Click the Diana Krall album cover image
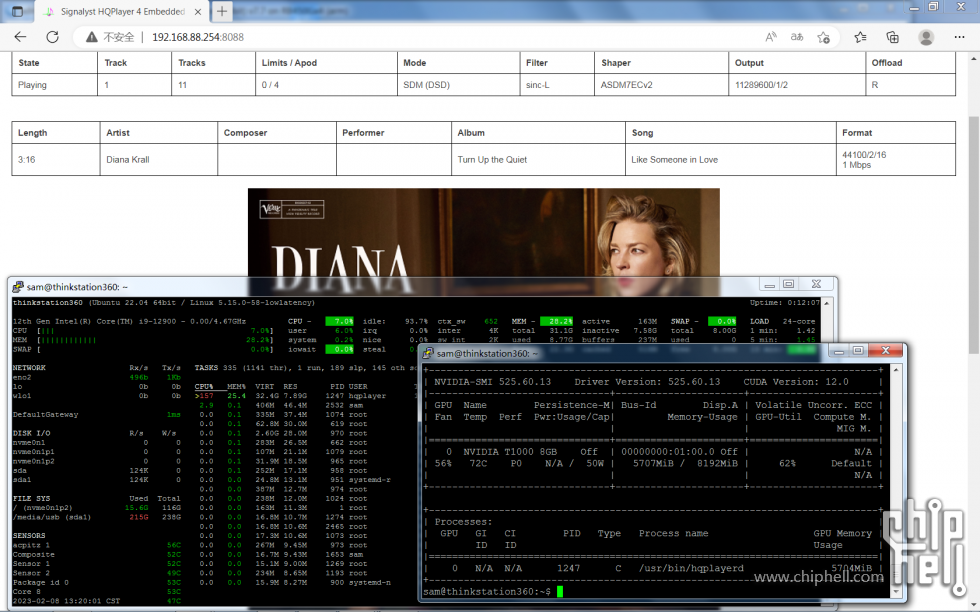 click(484, 233)
